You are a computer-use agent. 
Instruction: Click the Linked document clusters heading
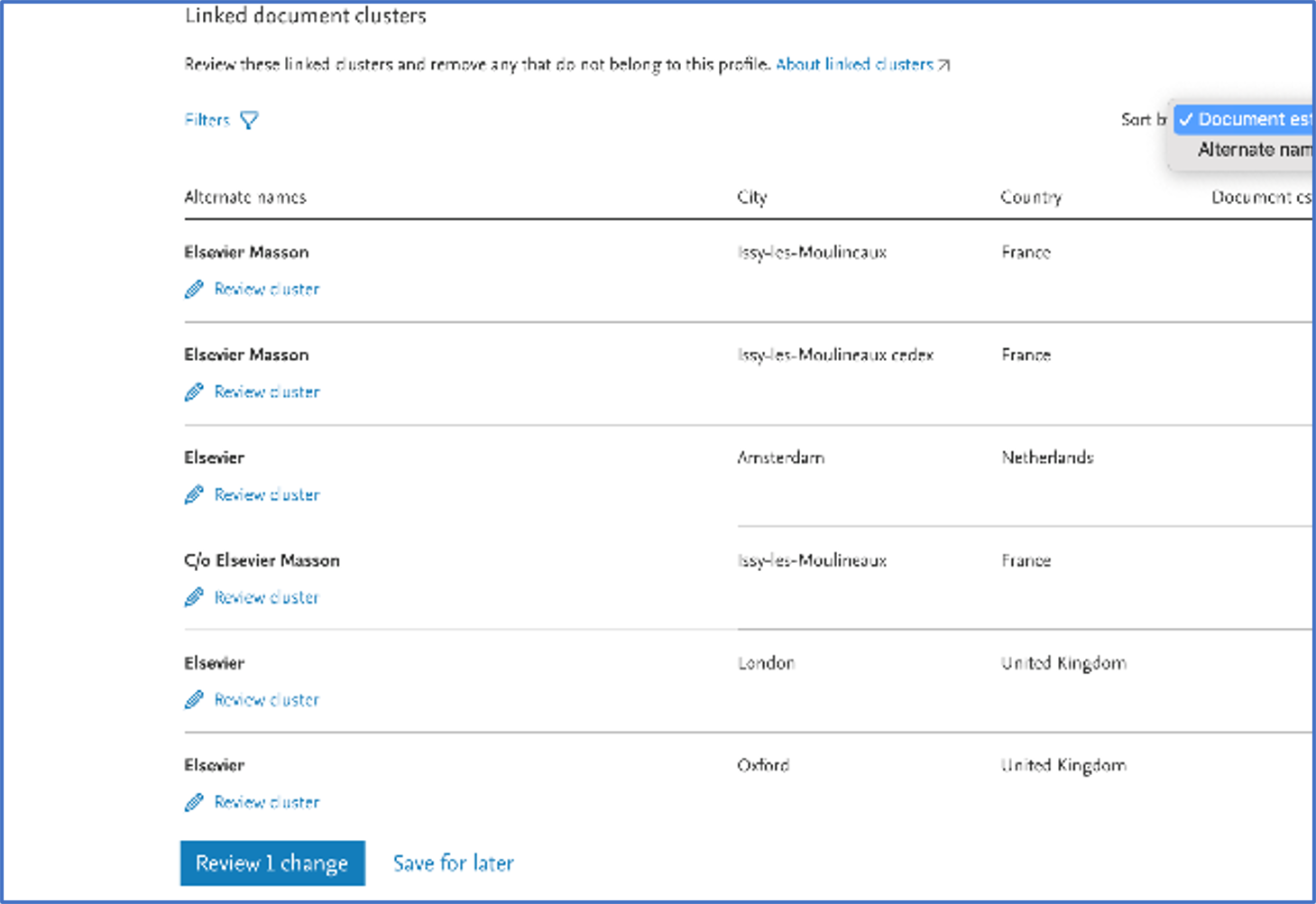[x=306, y=15]
